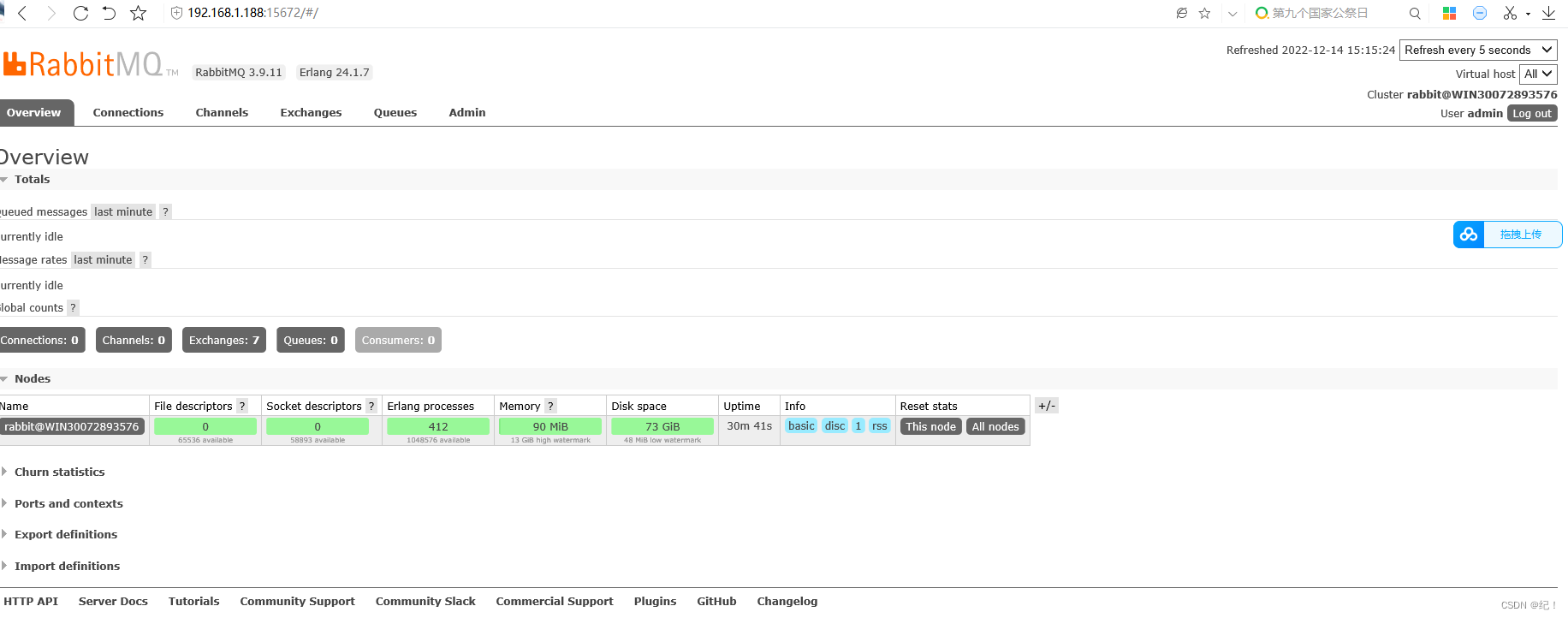
Task: Click help ? beside Socket descriptors
Action: click(x=371, y=406)
